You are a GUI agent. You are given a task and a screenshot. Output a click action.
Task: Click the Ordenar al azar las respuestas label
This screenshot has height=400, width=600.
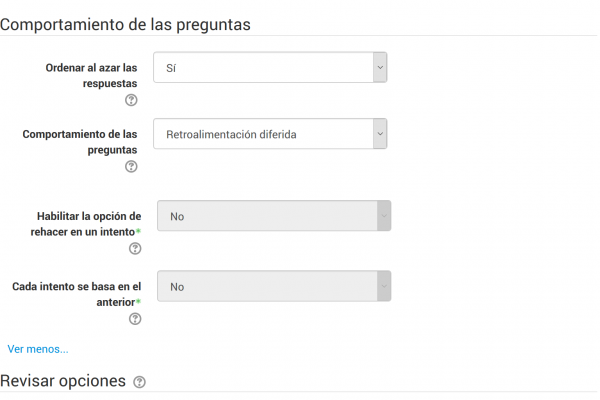91,75
